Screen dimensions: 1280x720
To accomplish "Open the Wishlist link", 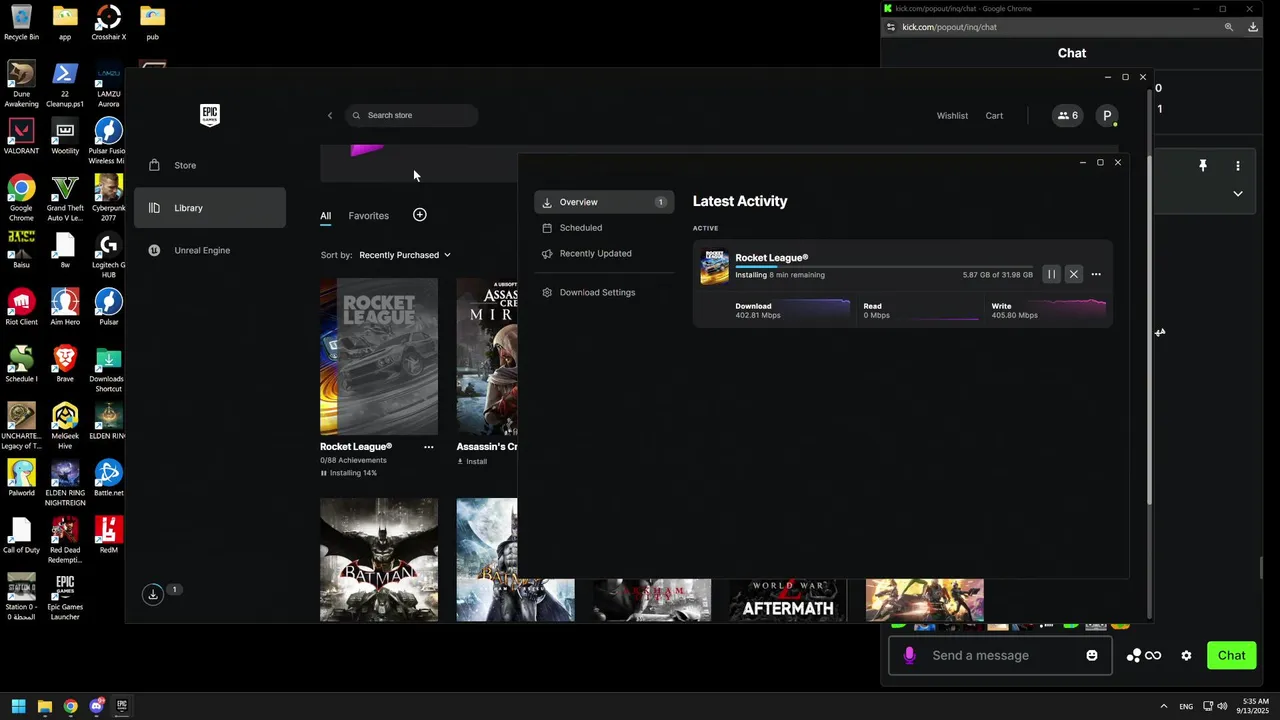I will click(x=952, y=115).
